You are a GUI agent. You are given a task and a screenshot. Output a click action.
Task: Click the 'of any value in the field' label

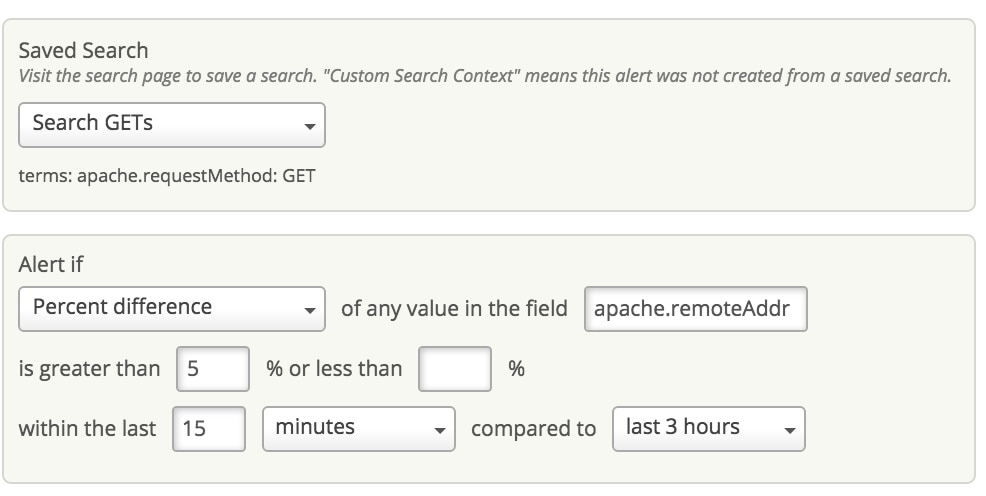pos(454,309)
